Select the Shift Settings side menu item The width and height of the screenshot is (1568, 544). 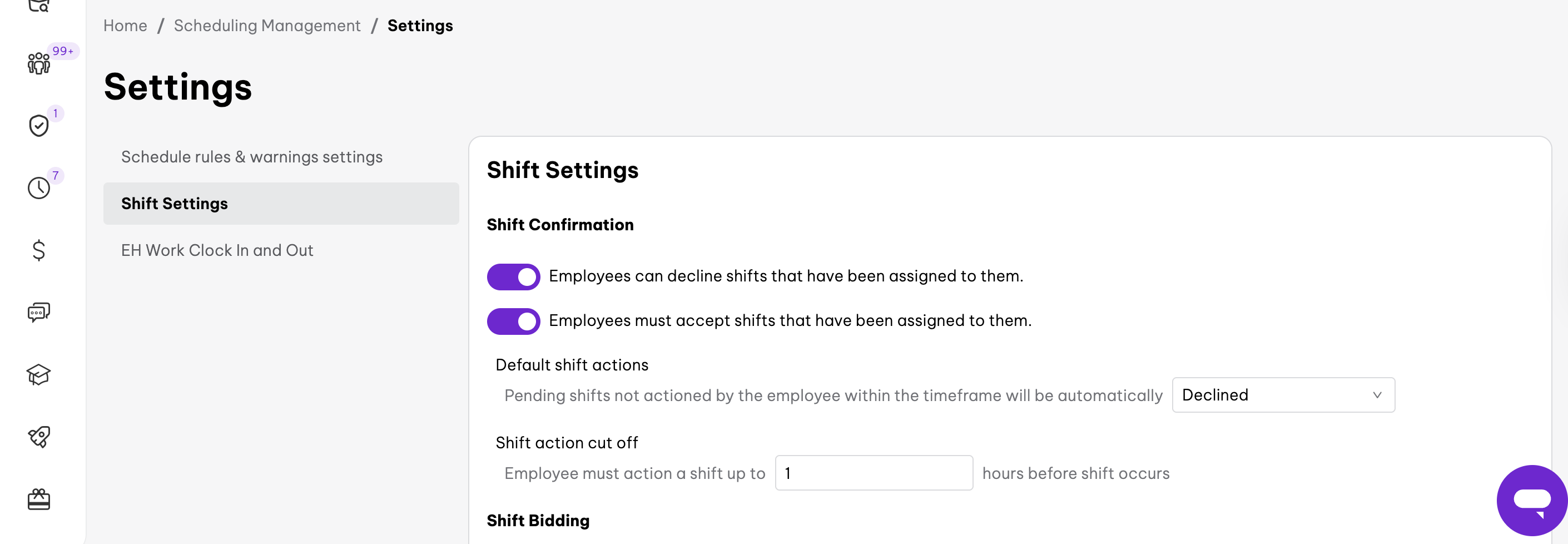click(x=174, y=204)
